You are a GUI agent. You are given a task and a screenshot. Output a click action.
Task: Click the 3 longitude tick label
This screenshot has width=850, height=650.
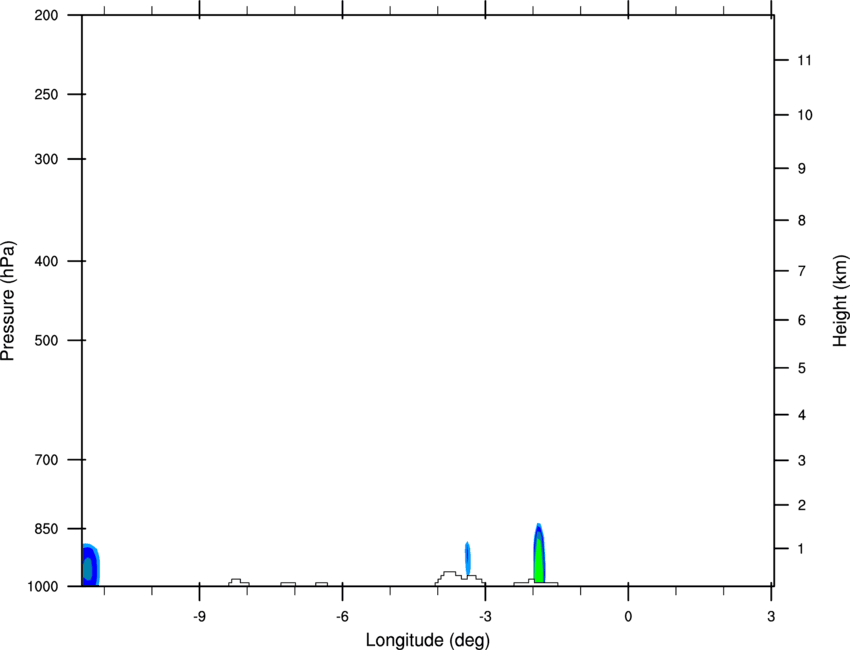point(771,617)
